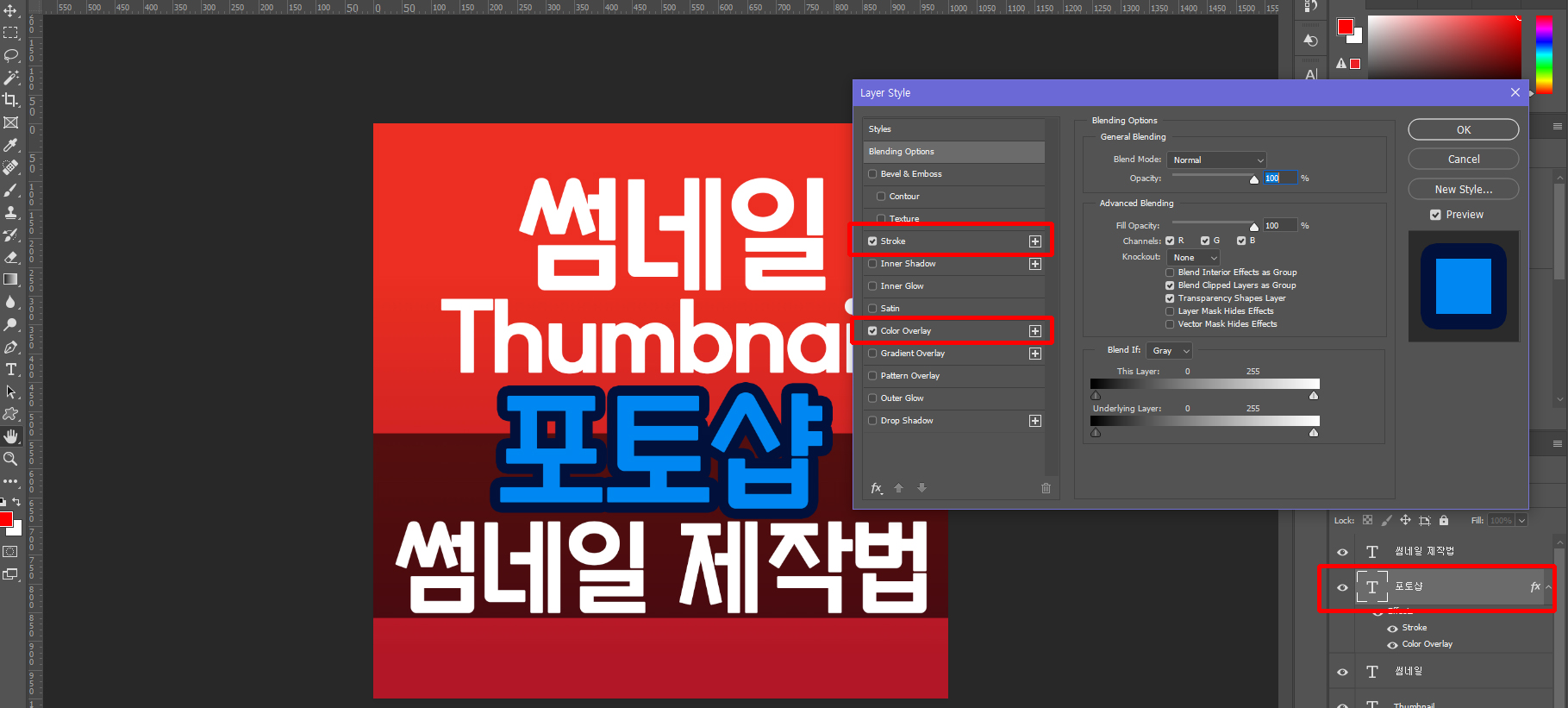This screenshot has height=708, width=1568.
Task: Add another Gradient Overlay with plus button
Action: 1035,354
